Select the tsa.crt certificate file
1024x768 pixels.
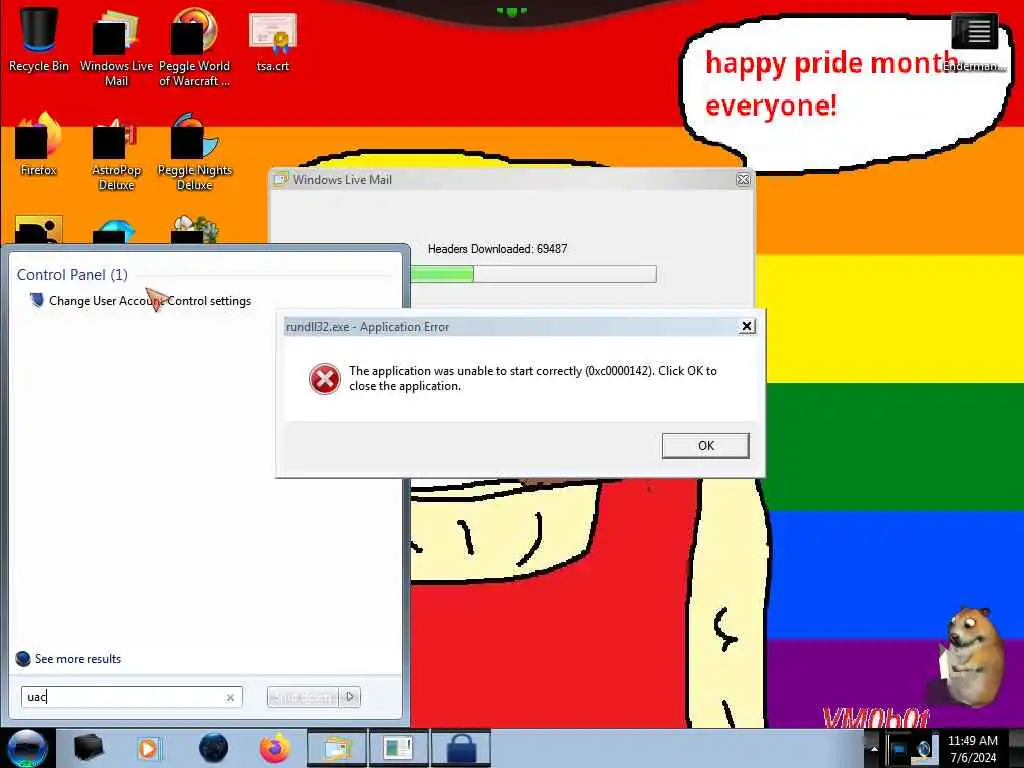click(273, 40)
